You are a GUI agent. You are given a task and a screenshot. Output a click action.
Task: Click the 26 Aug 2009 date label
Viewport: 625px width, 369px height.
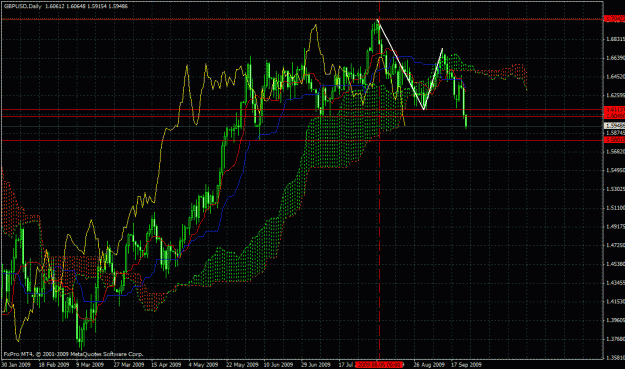coord(429,364)
